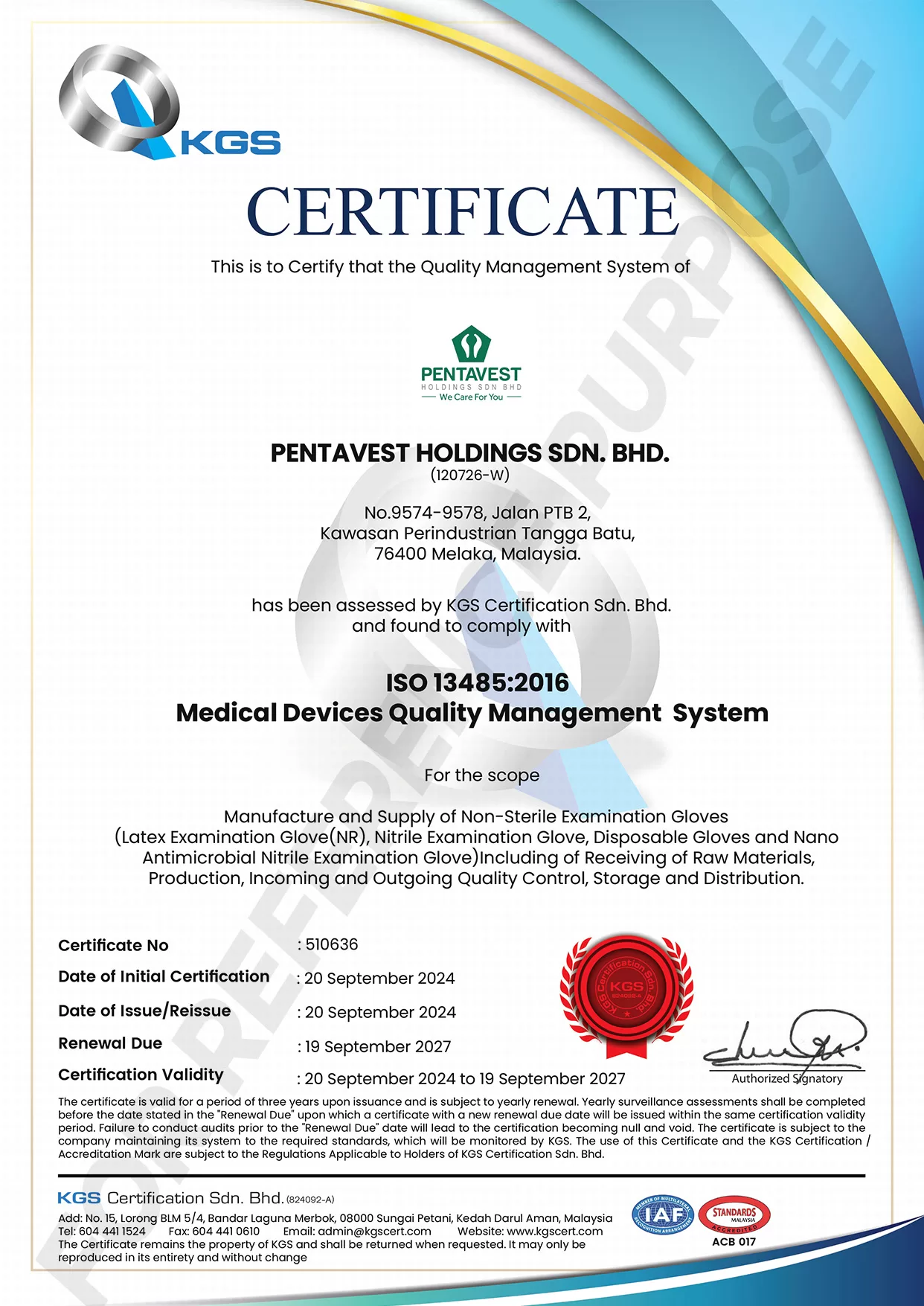The image size is (924, 1306).
Task: Click the Renewal Due date 19 September 2027
Action: [378, 1046]
